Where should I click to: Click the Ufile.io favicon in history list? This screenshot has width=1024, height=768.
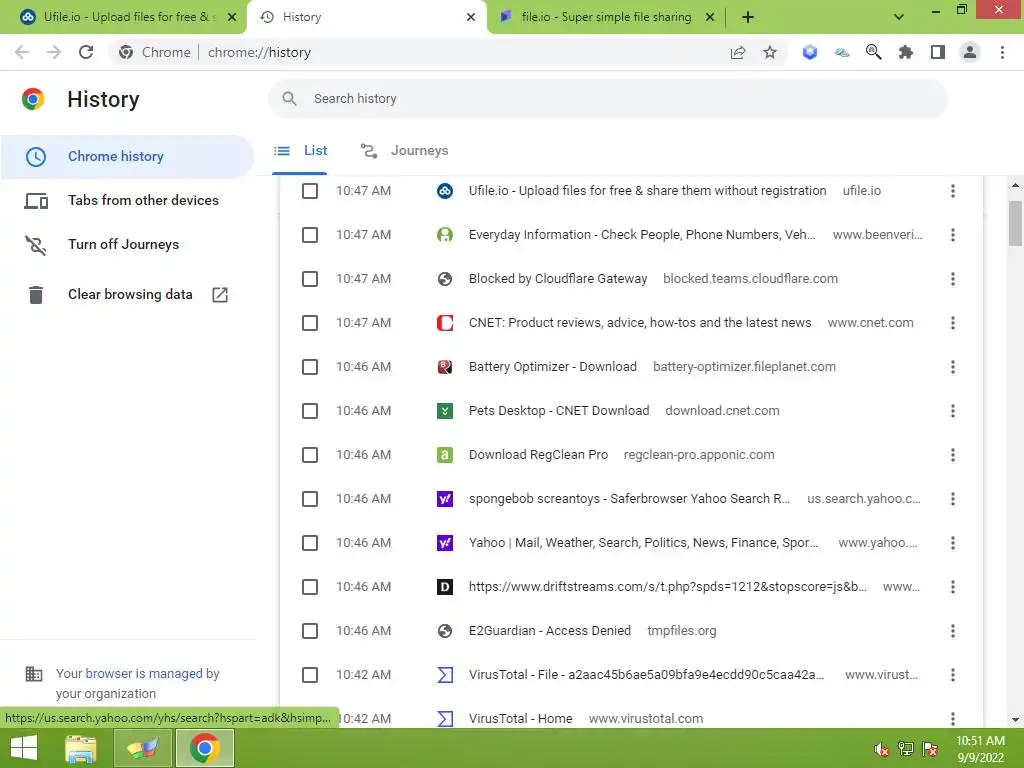(x=445, y=191)
